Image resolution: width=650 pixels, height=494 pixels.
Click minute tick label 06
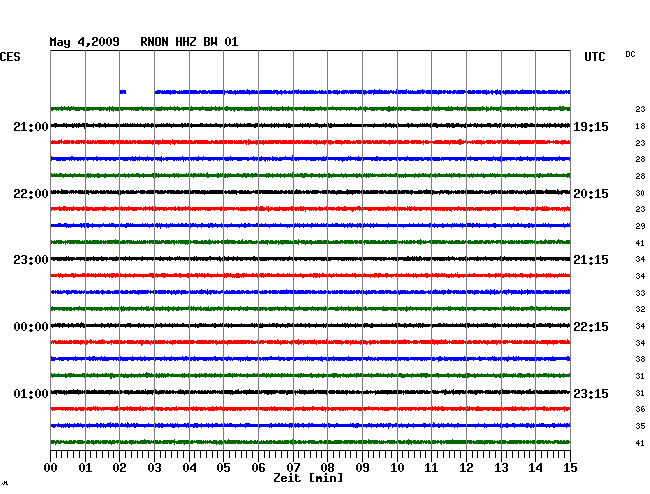pos(258,468)
